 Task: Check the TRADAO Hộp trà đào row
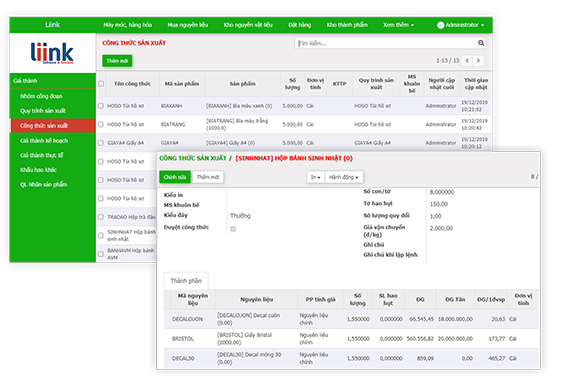point(101,217)
